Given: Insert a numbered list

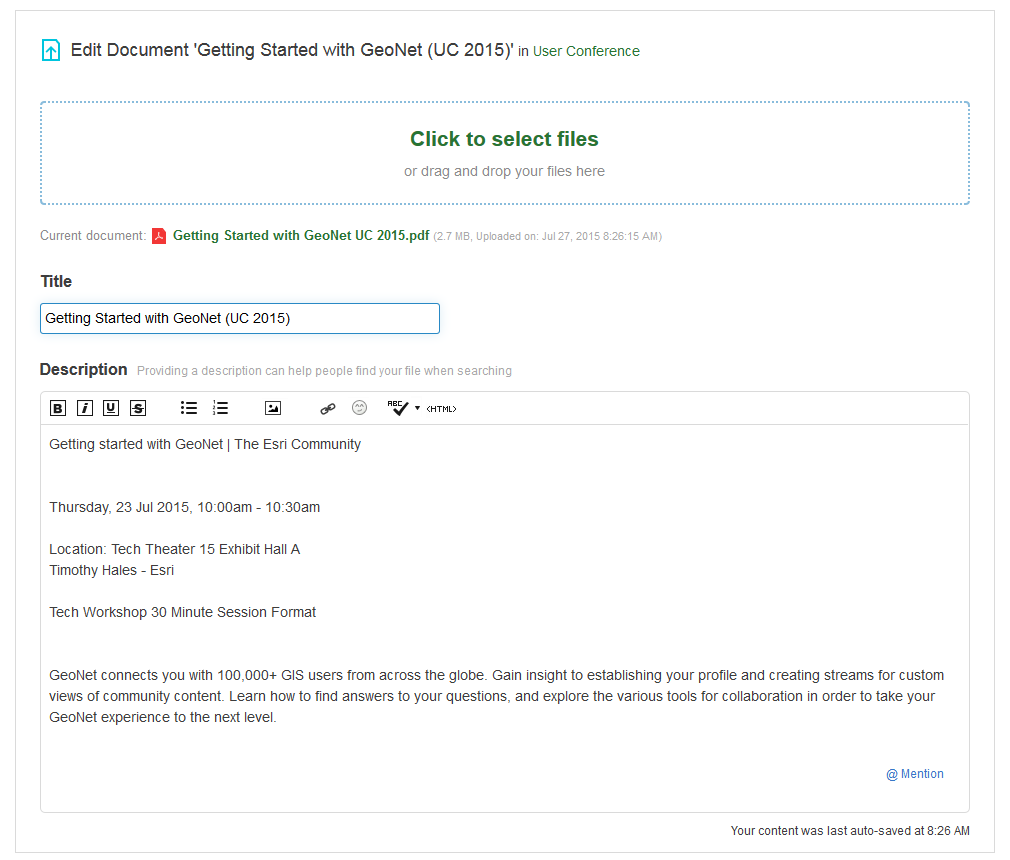Looking at the screenshot, I should point(220,408).
